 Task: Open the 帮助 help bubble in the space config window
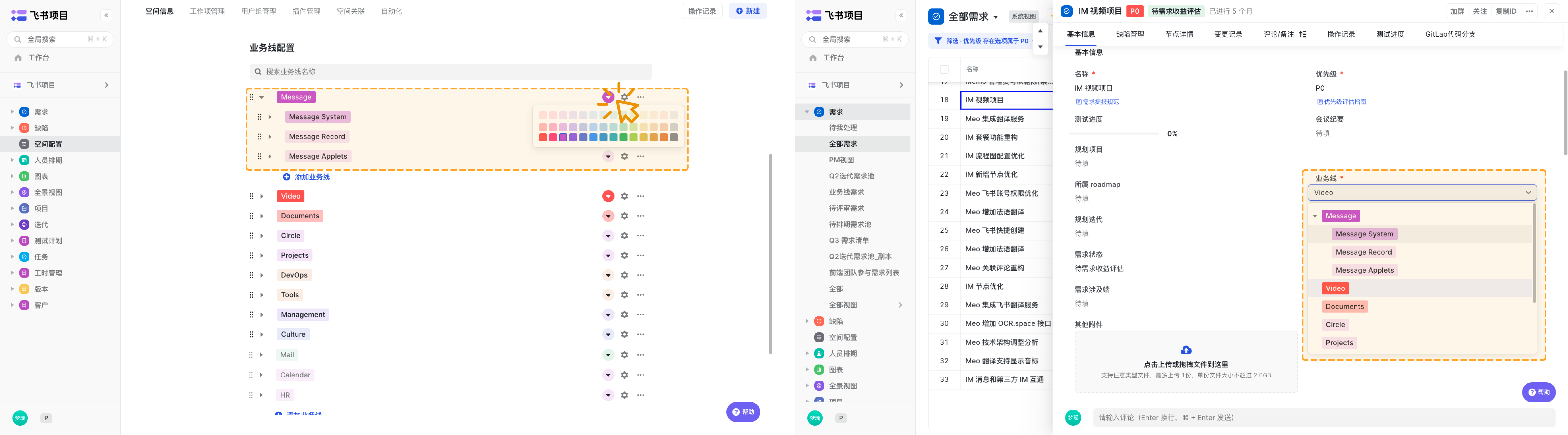(743, 412)
